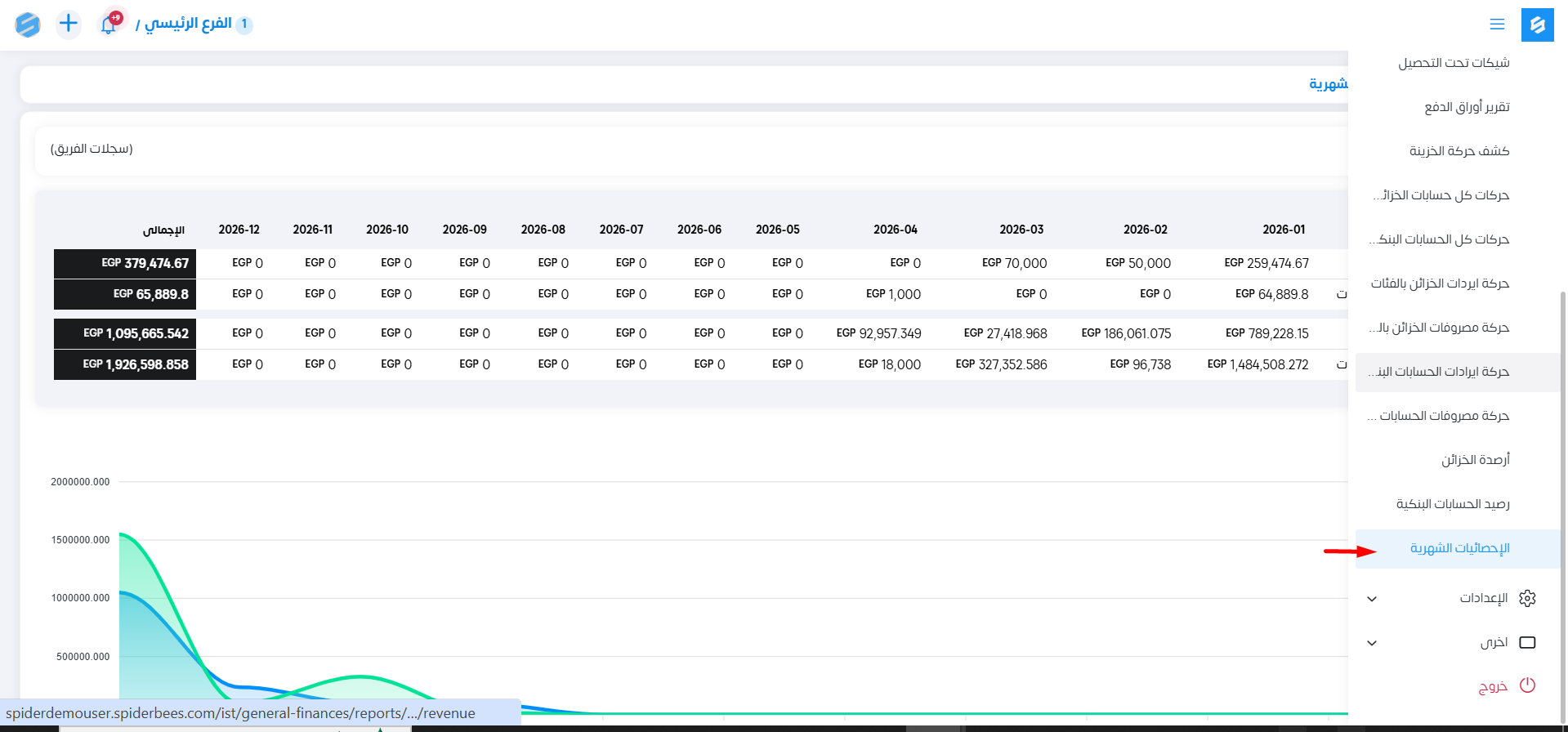Click the خروج logout link
Image resolution: width=1568 pixels, height=732 pixels.
pyautogui.click(x=1493, y=686)
